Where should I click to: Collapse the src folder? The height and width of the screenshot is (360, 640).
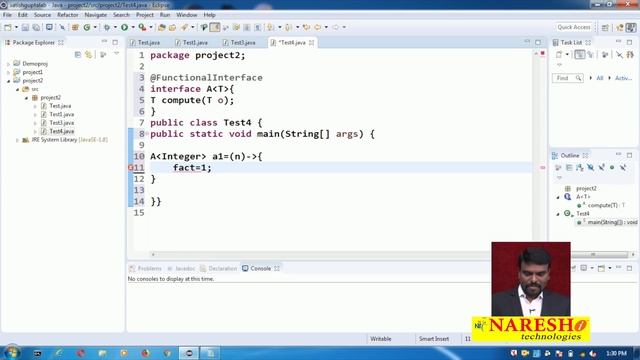18,89
